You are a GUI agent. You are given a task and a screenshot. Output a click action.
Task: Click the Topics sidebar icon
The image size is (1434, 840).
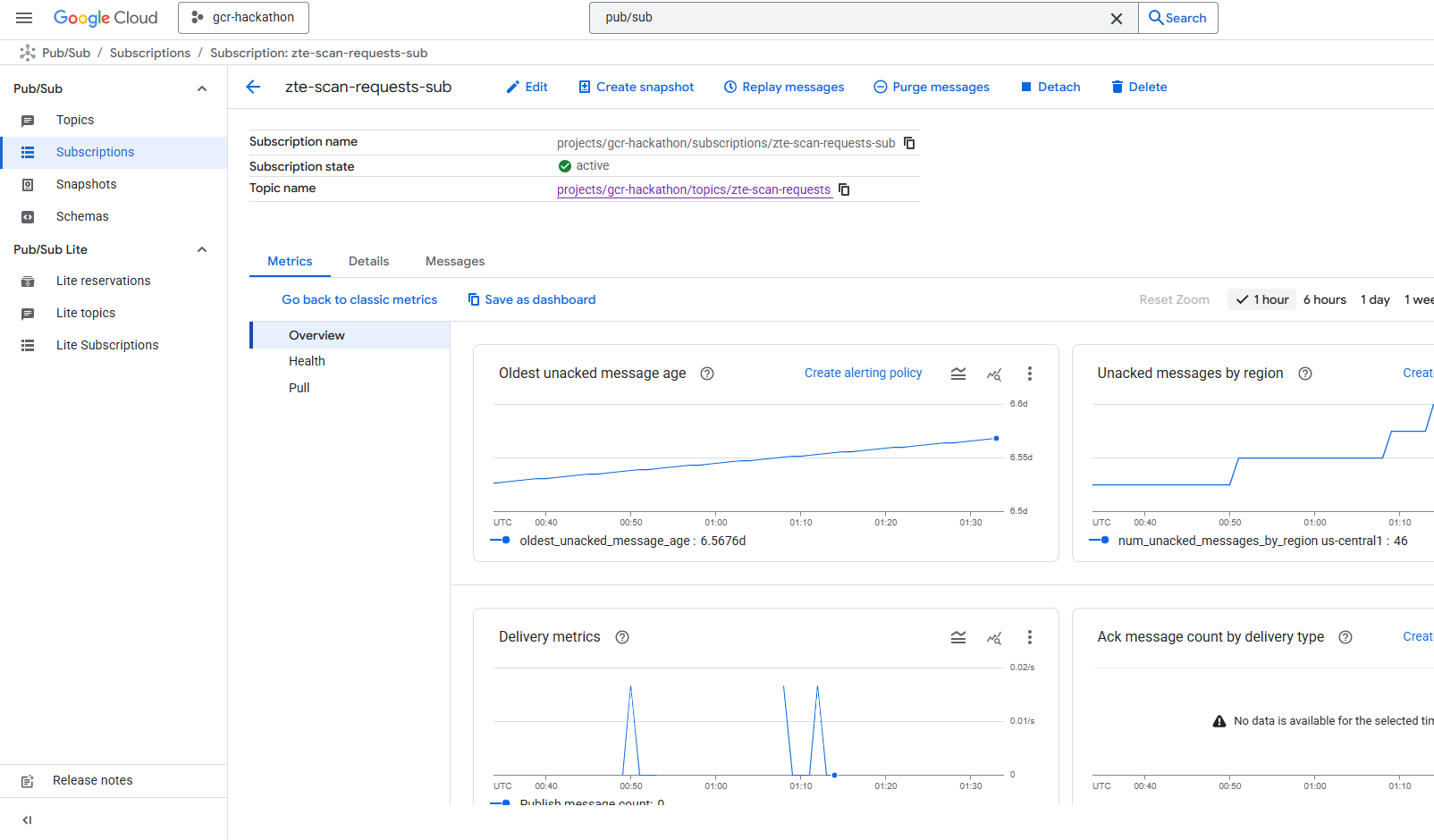[x=28, y=121]
